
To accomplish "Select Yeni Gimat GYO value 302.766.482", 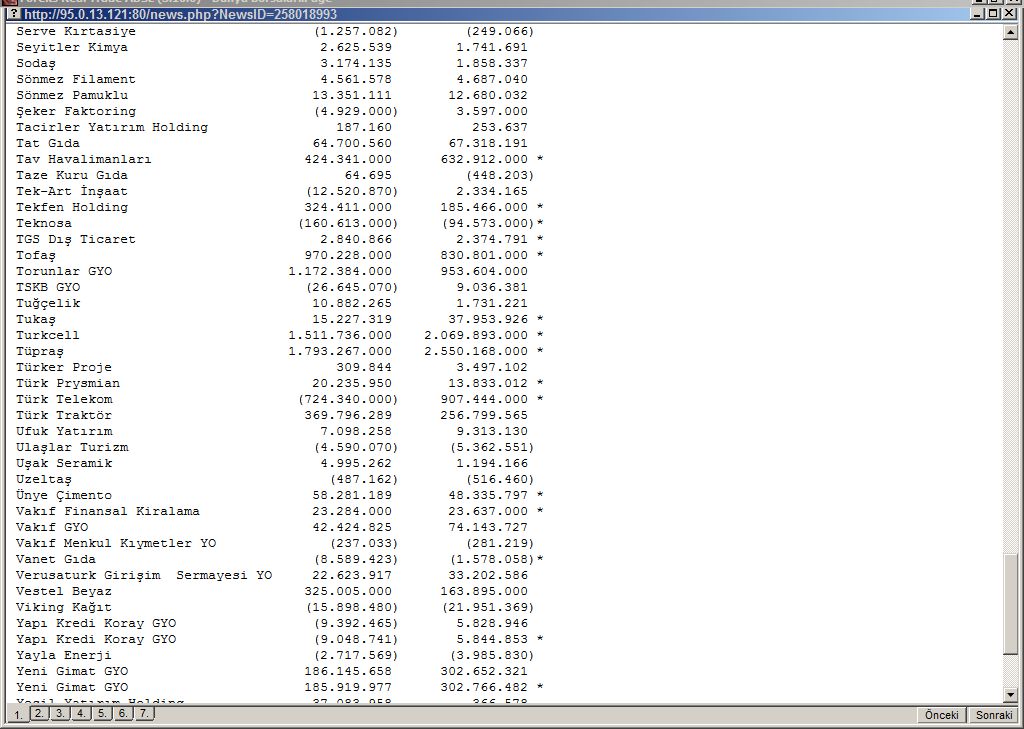I will [x=484, y=687].
